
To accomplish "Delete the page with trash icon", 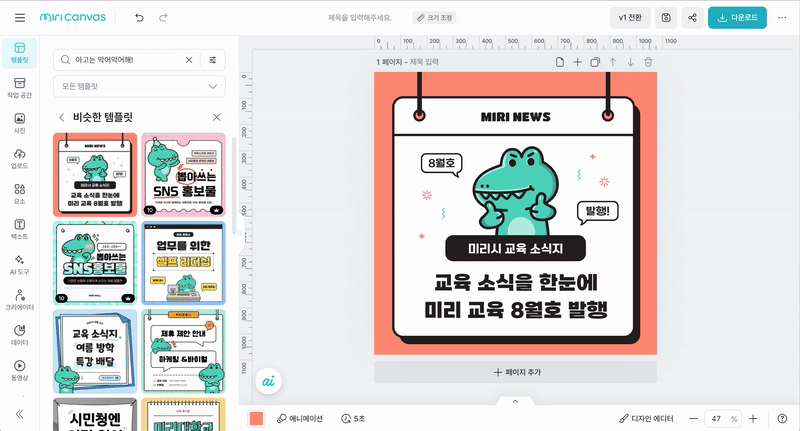I will tap(648, 62).
